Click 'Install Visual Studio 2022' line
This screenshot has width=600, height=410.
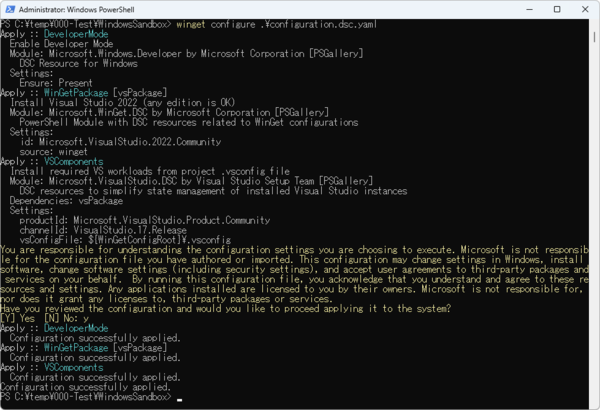(x=122, y=103)
